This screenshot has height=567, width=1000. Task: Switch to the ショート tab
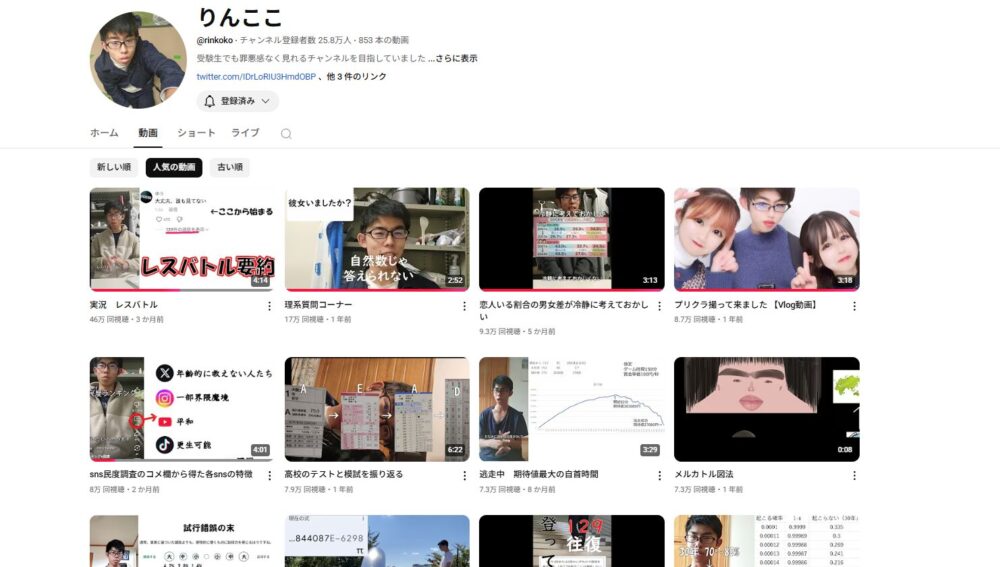[196, 133]
